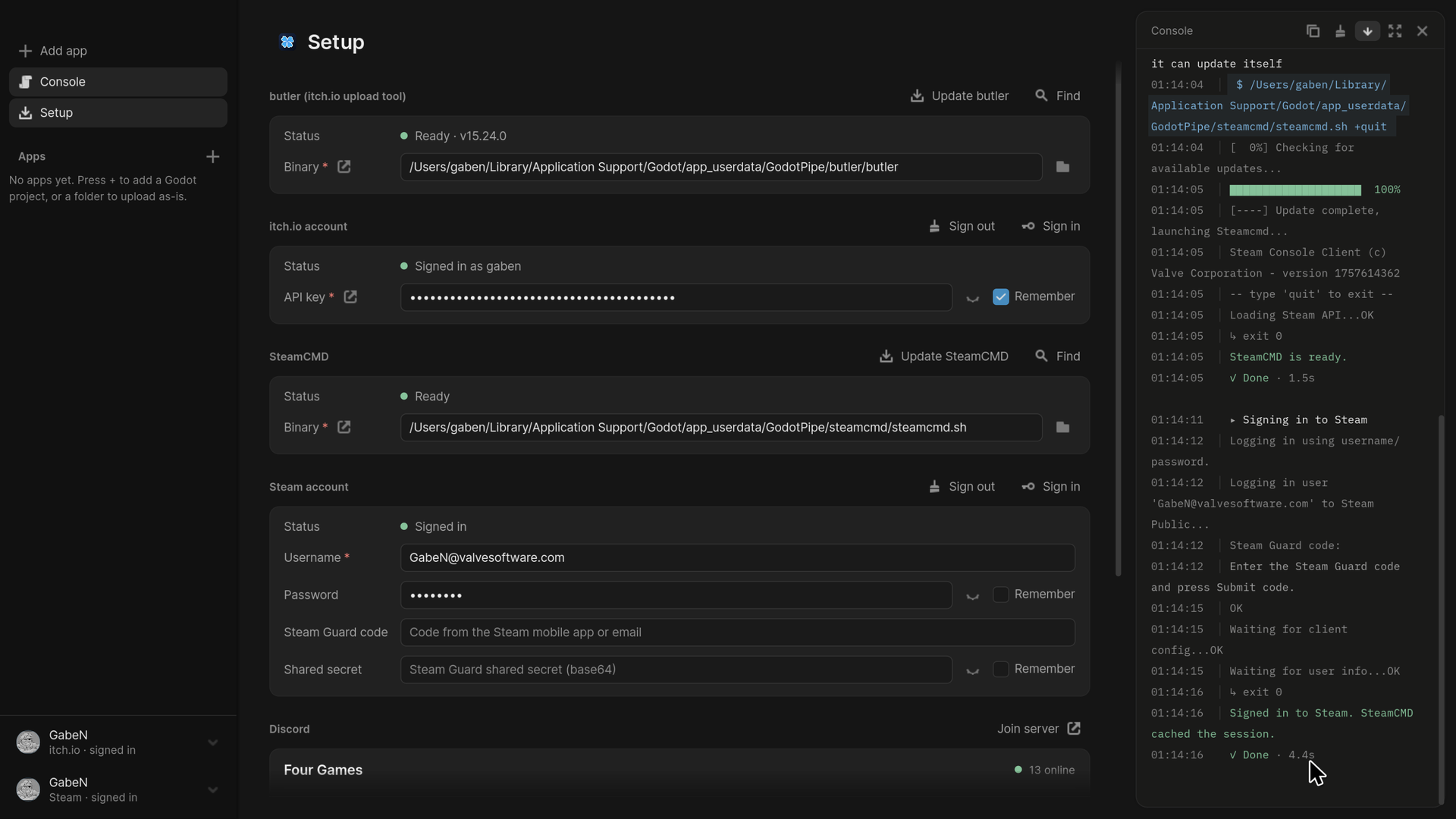This screenshot has height=819, width=1456.
Task: Click Find button for SteamCMD
Action: [1058, 356]
